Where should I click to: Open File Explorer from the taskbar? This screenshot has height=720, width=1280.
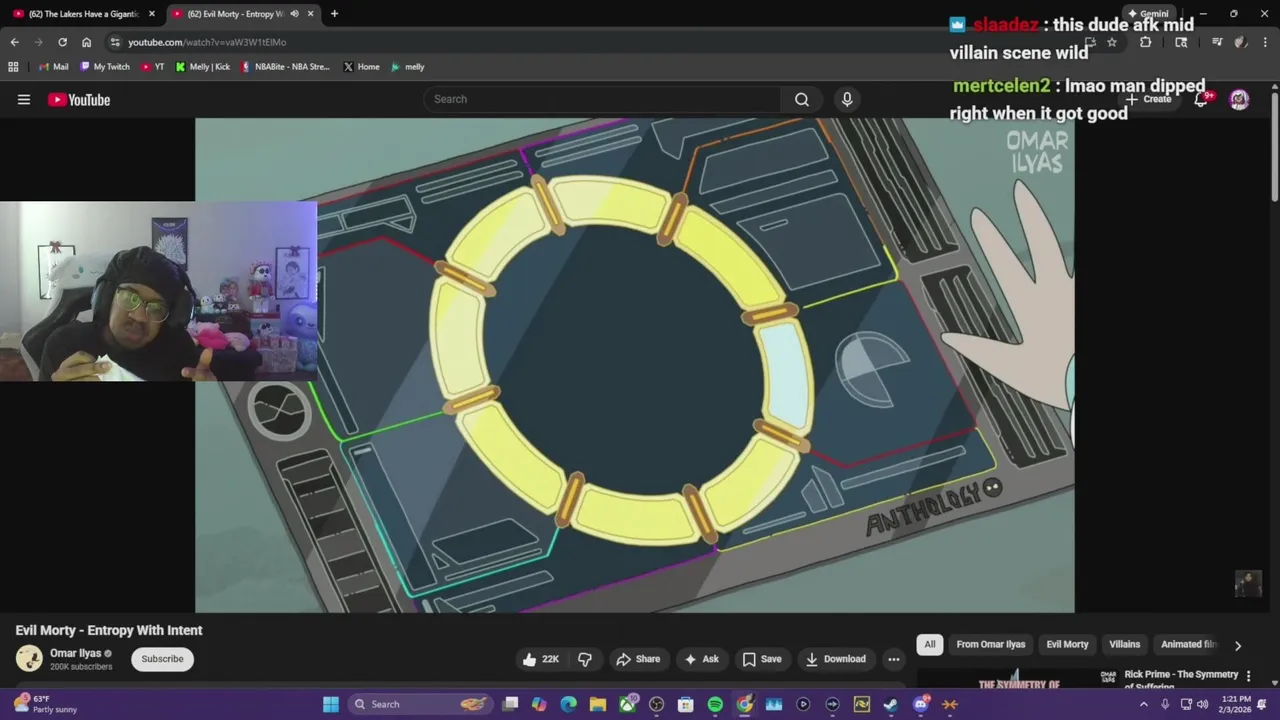598,704
